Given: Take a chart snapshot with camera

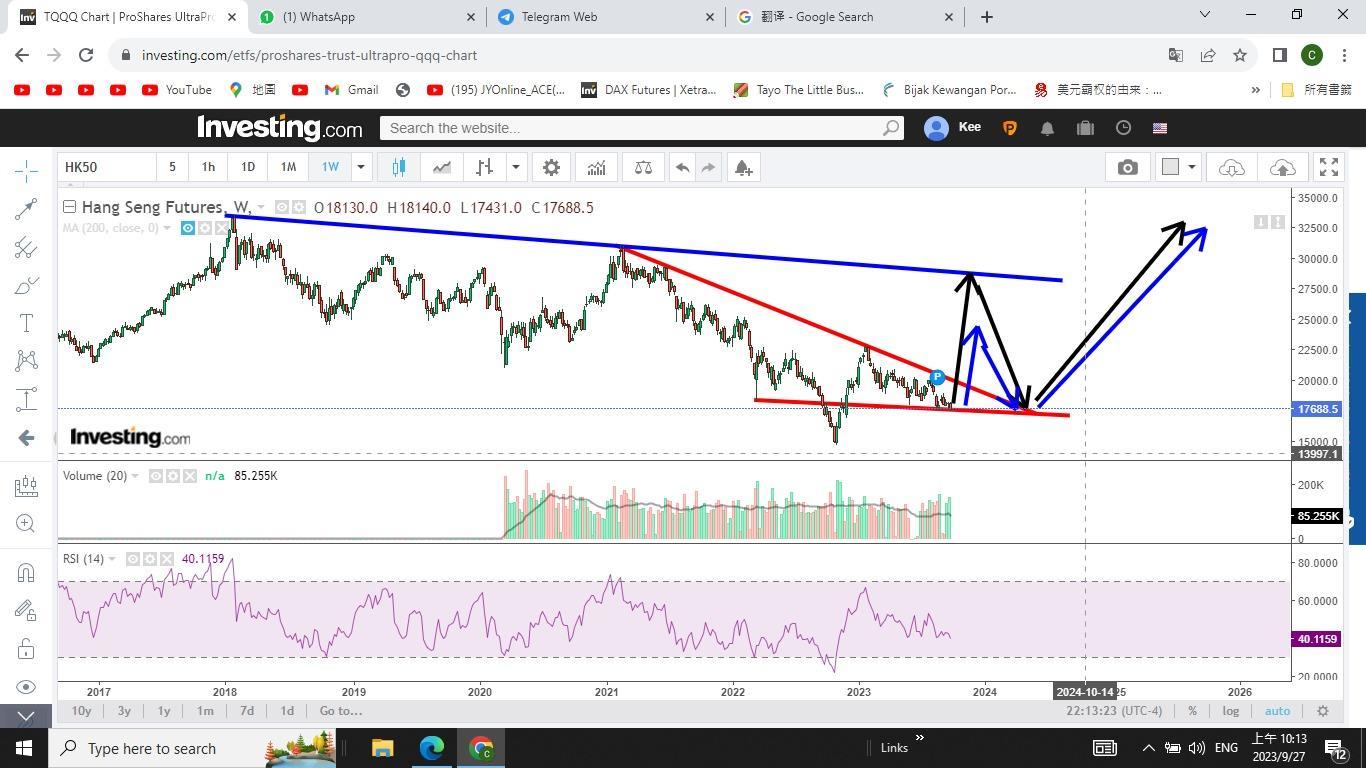Looking at the screenshot, I should click(x=1127, y=167).
